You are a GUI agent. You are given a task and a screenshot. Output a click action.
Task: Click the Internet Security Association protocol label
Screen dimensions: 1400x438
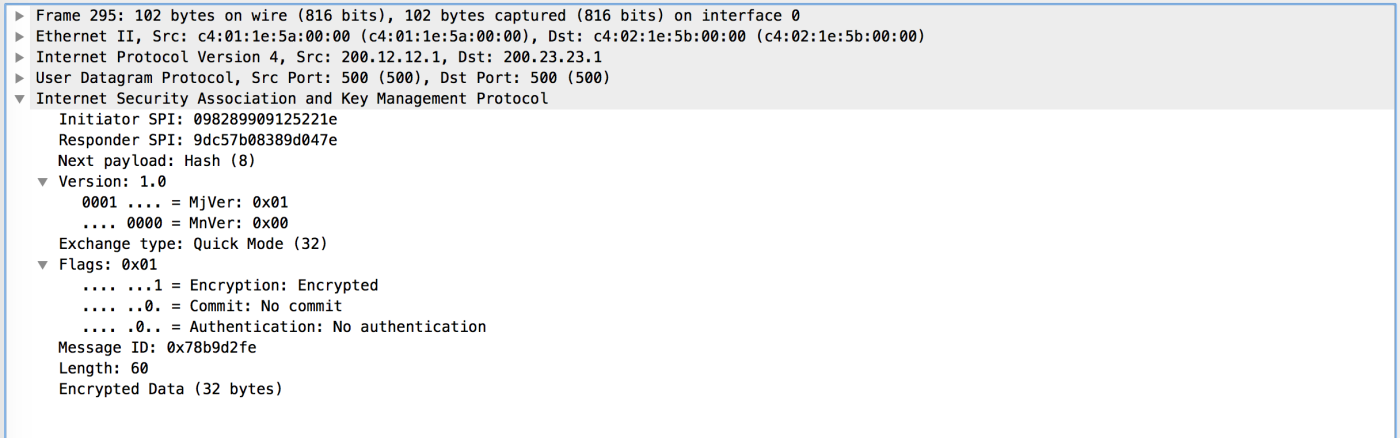[291, 99]
